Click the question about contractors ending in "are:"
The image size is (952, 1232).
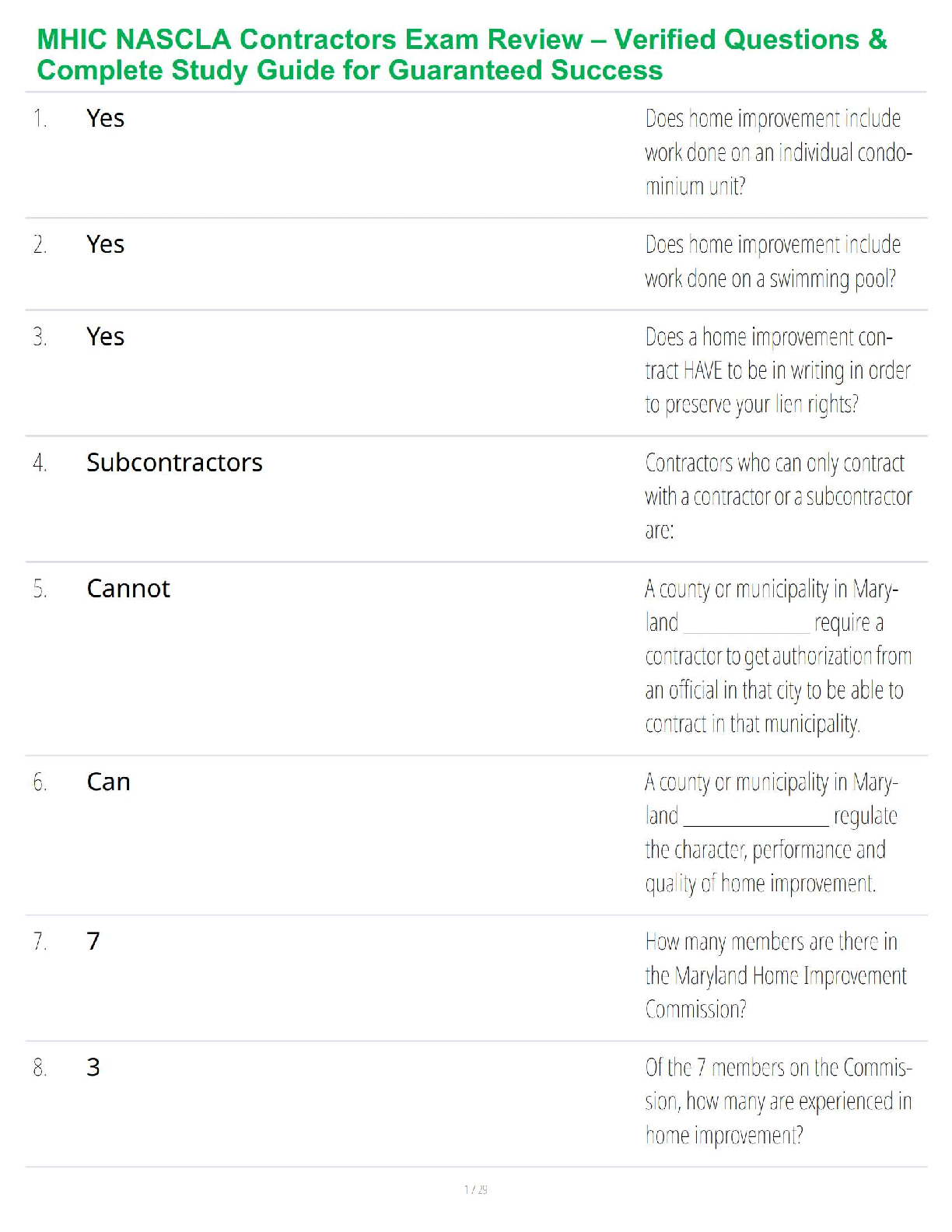click(778, 497)
